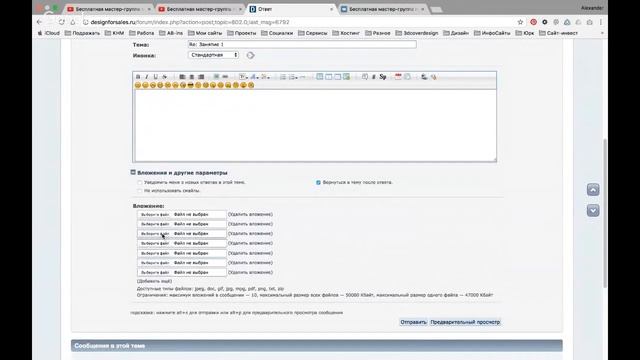The width and height of the screenshot is (640, 360).
Task: Click the first smiley emoticon
Action: coord(138,85)
